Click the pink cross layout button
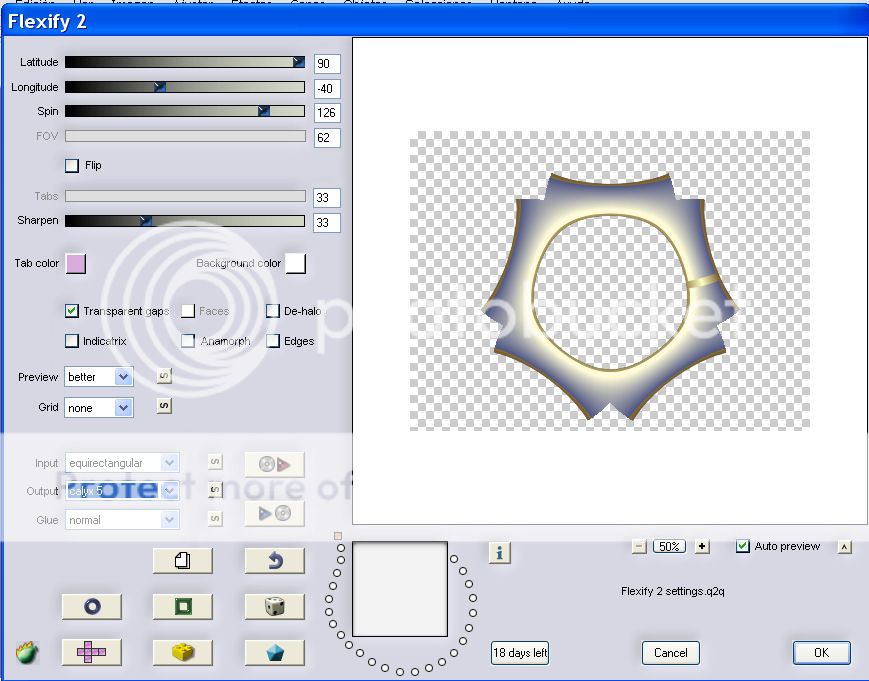869x681 pixels. click(91, 652)
